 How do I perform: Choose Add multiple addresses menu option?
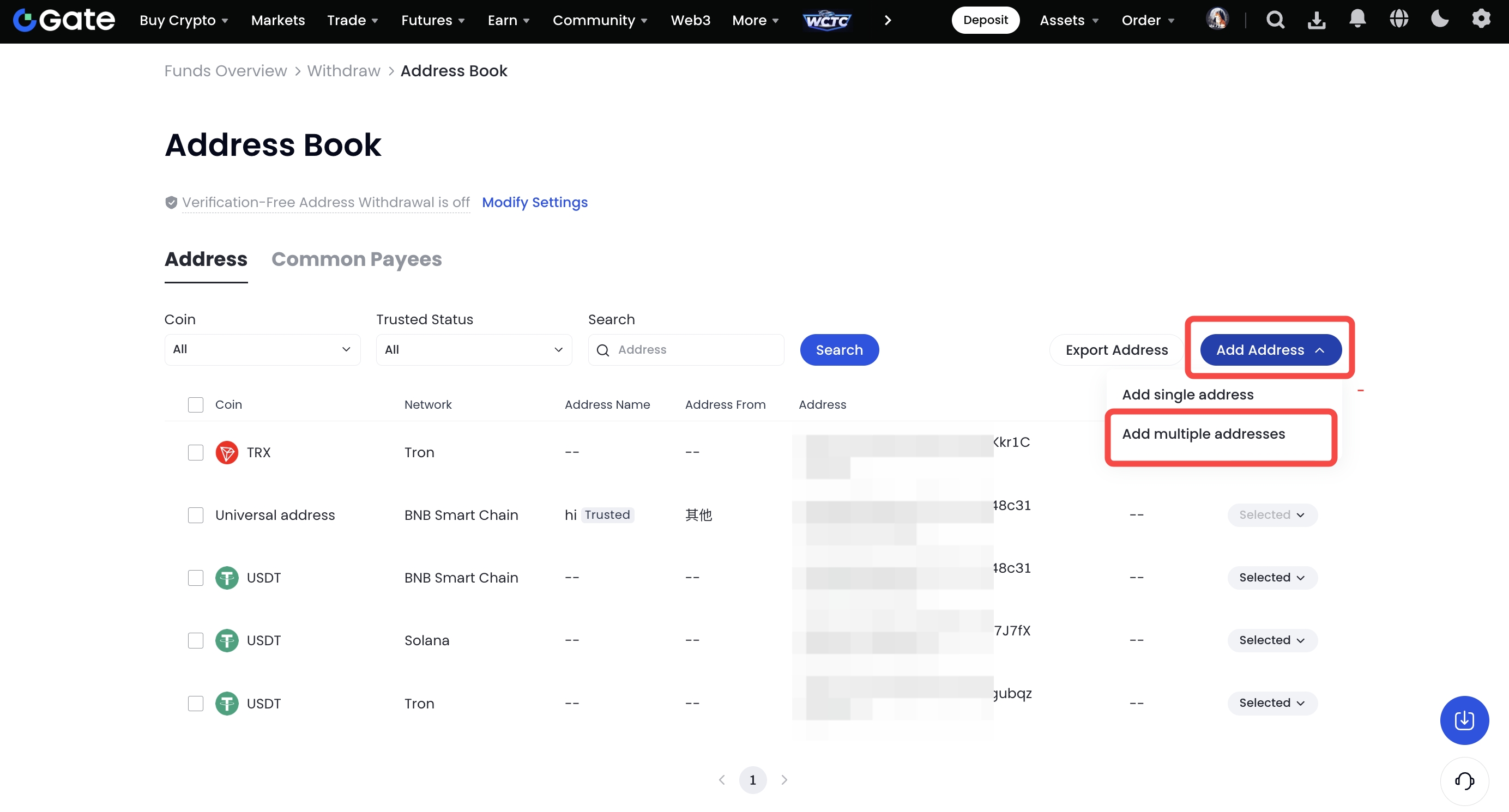coord(1203,434)
